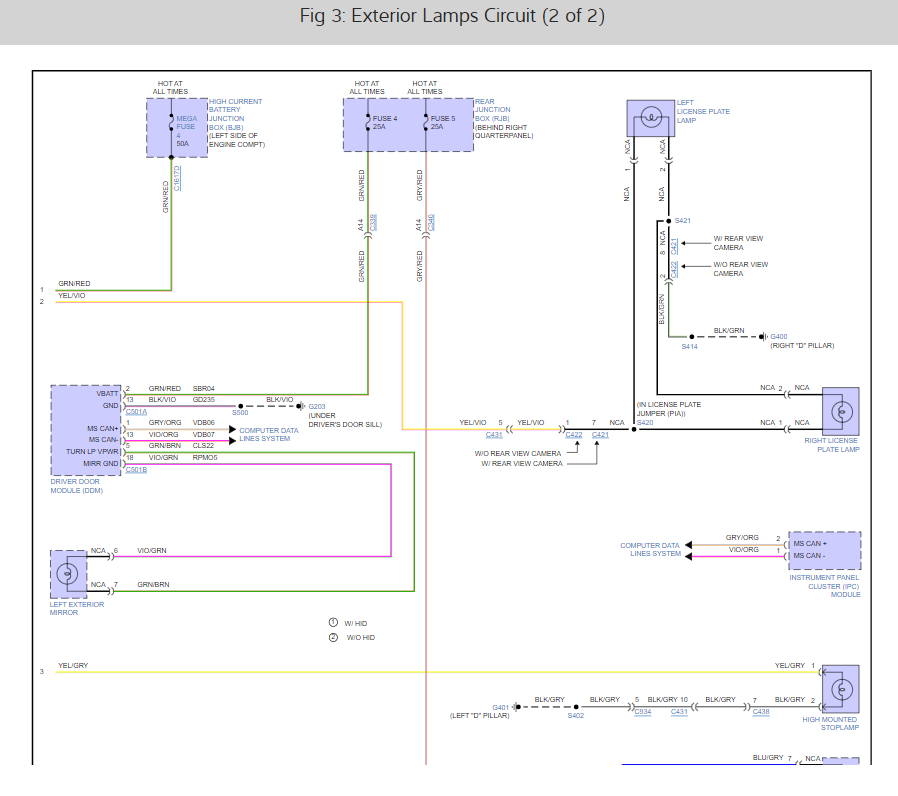Open the C934 connector link
898x796 pixels.
642,712
